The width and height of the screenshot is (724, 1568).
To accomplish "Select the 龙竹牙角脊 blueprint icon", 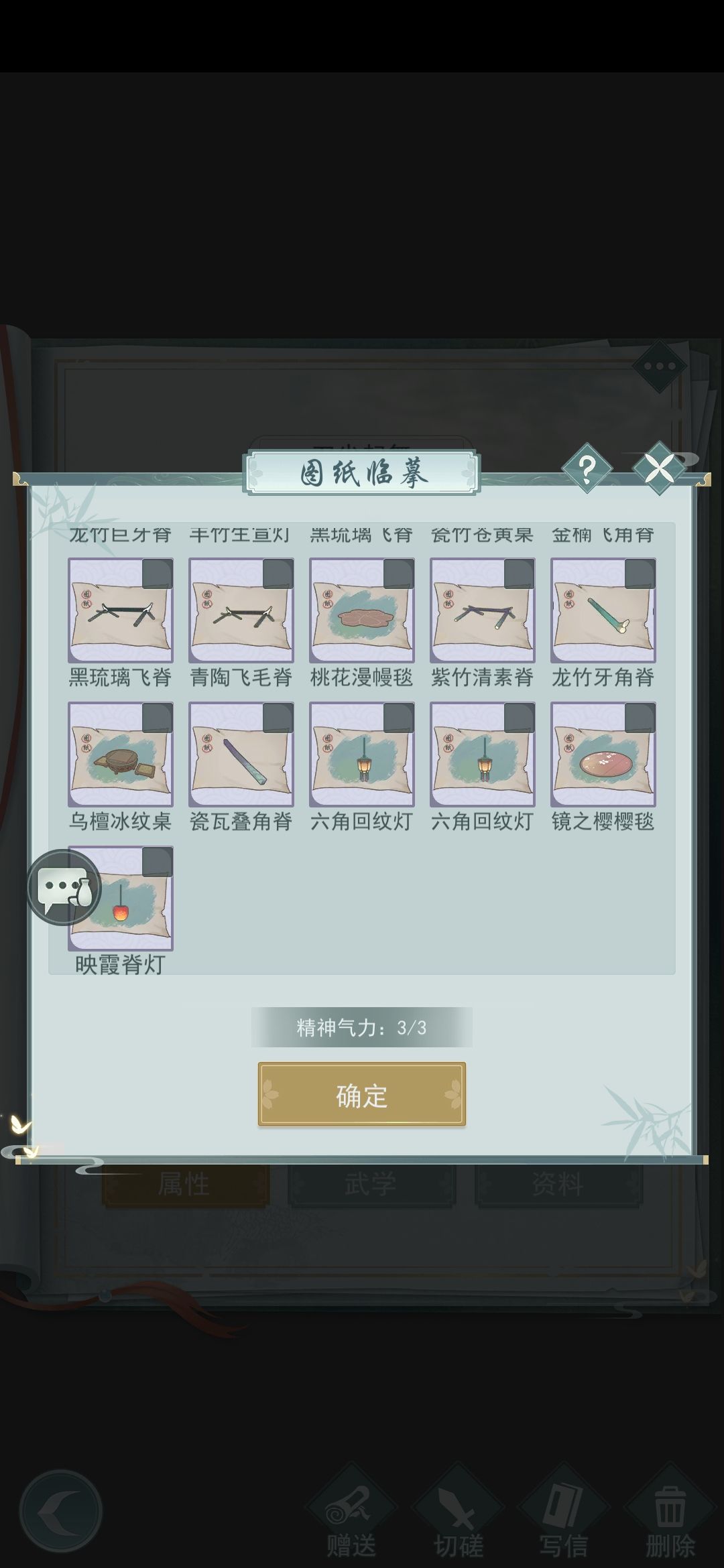I will click(603, 610).
